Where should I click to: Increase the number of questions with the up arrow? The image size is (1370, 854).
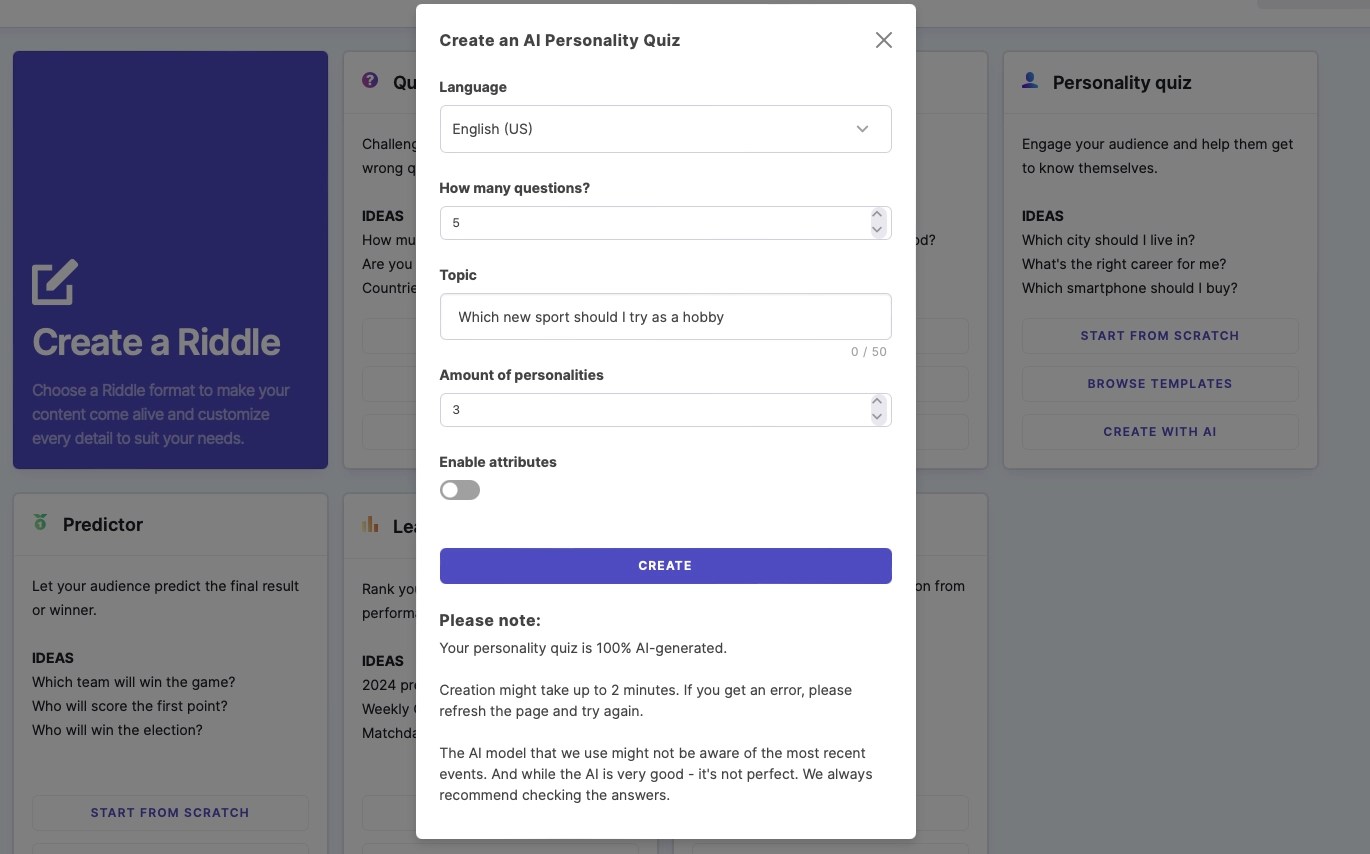click(877, 215)
